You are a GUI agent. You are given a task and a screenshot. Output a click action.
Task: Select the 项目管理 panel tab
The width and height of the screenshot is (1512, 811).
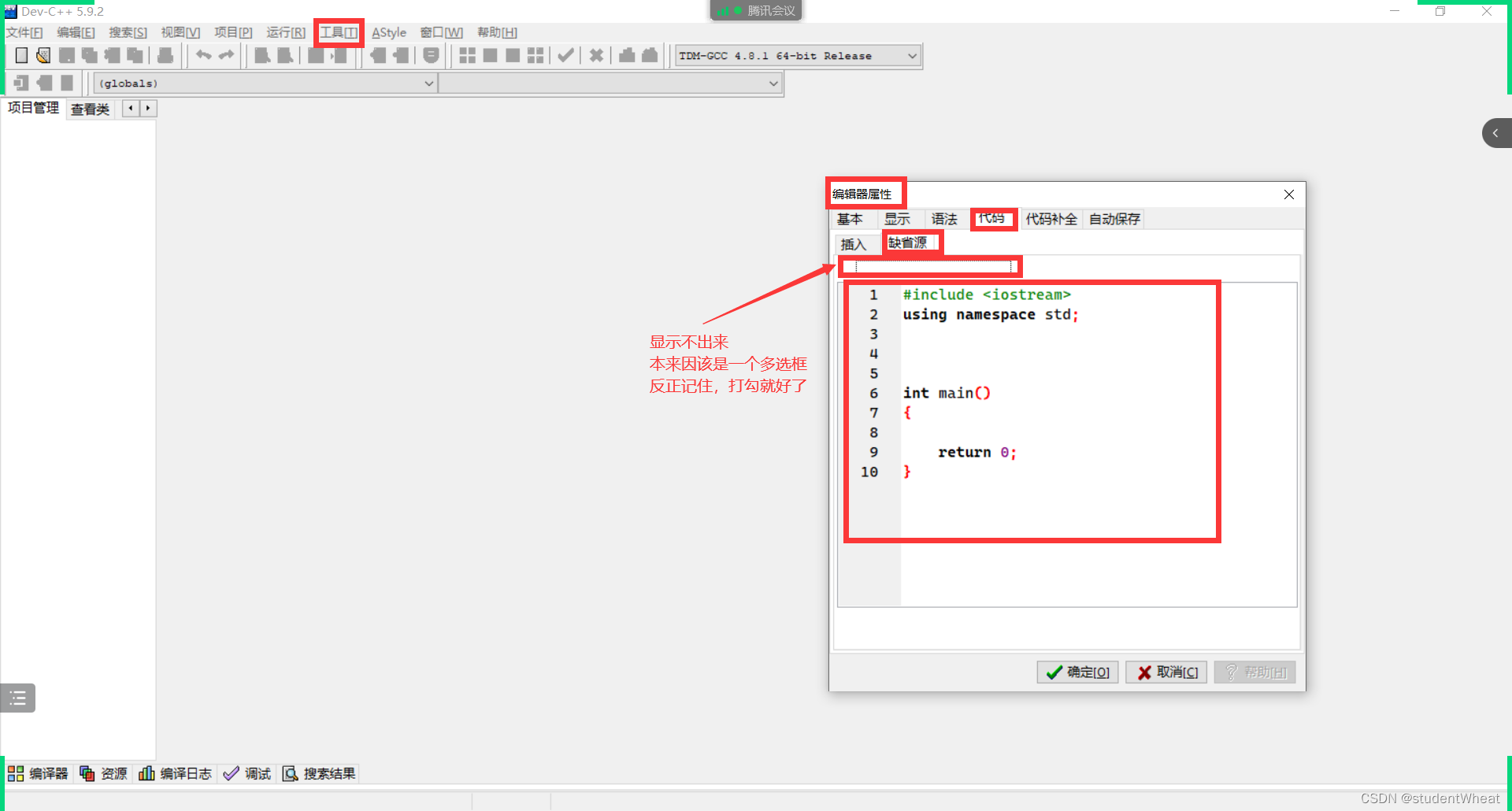click(33, 108)
